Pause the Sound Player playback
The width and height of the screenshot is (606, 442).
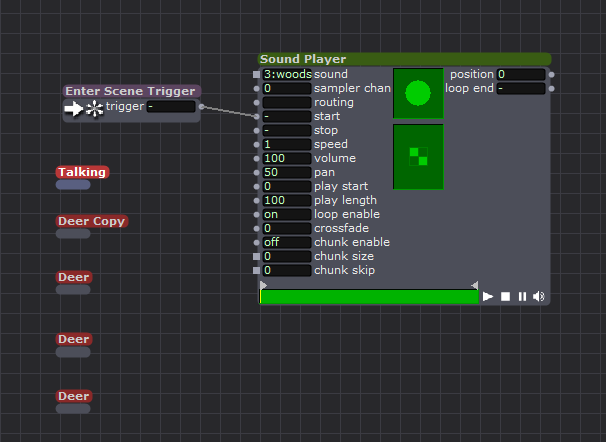click(x=522, y=297)
